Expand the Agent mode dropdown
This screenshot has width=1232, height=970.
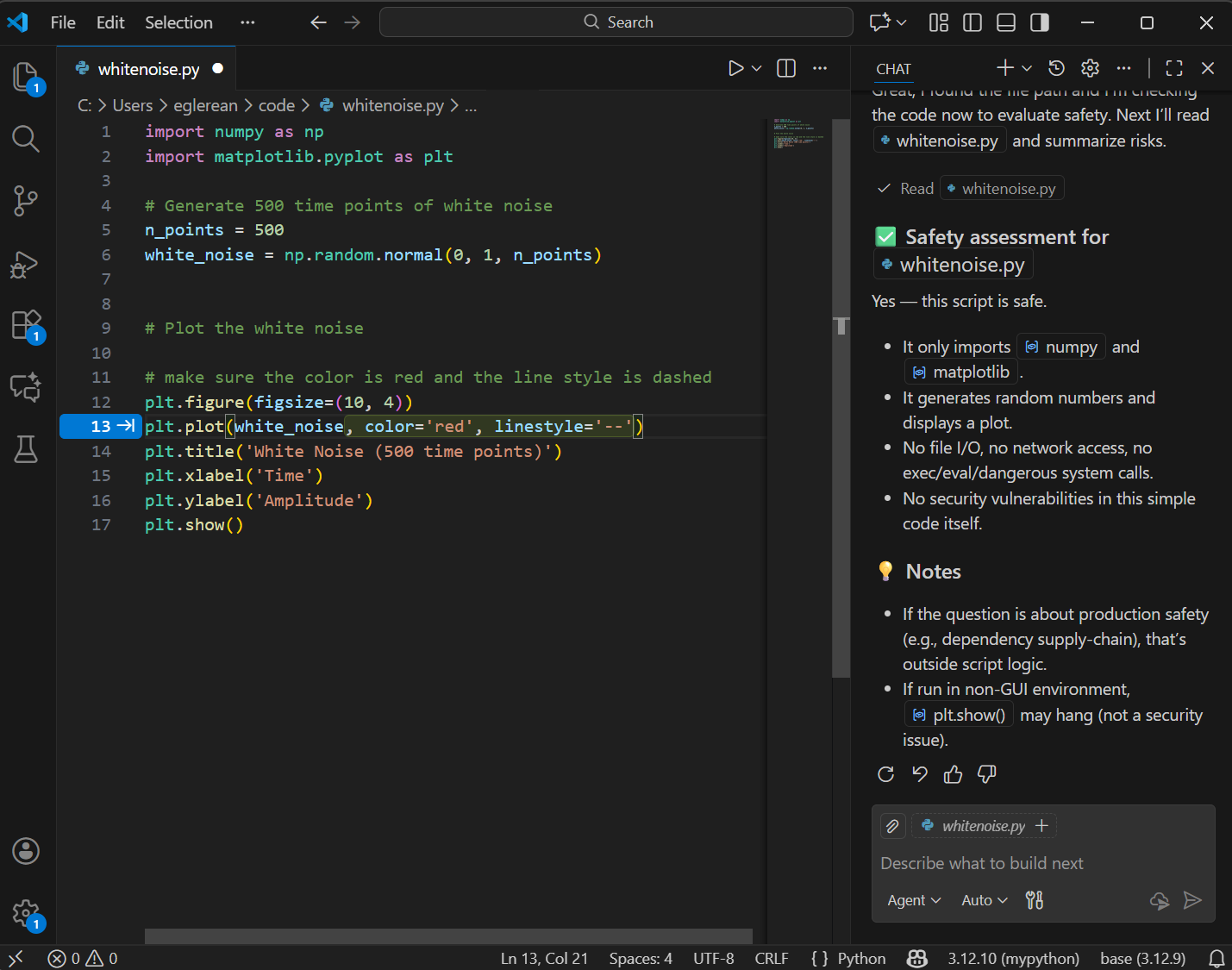coord(914,900)
